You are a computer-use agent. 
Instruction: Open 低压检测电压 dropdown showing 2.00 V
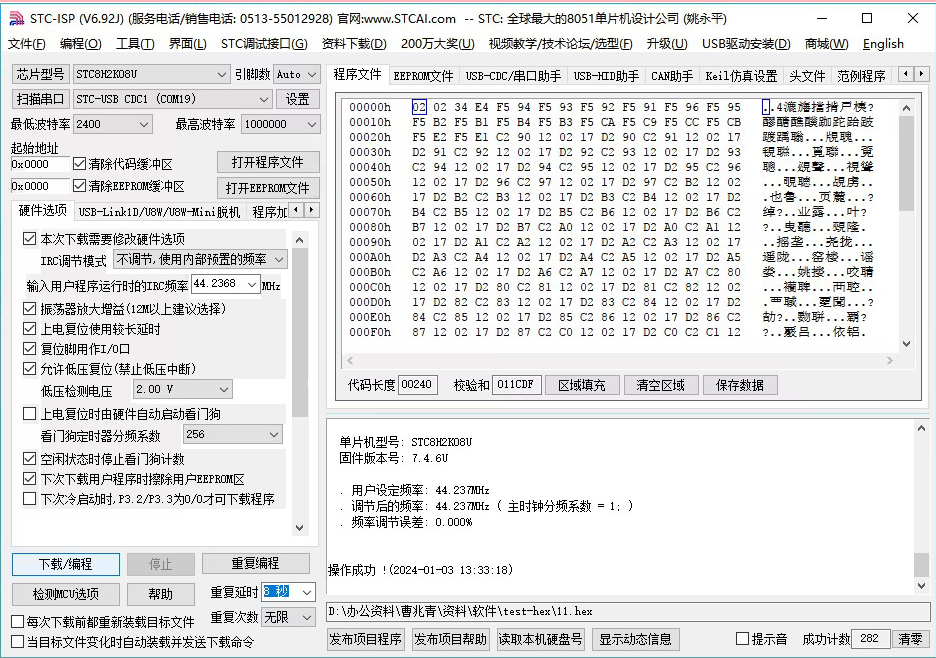181,389
